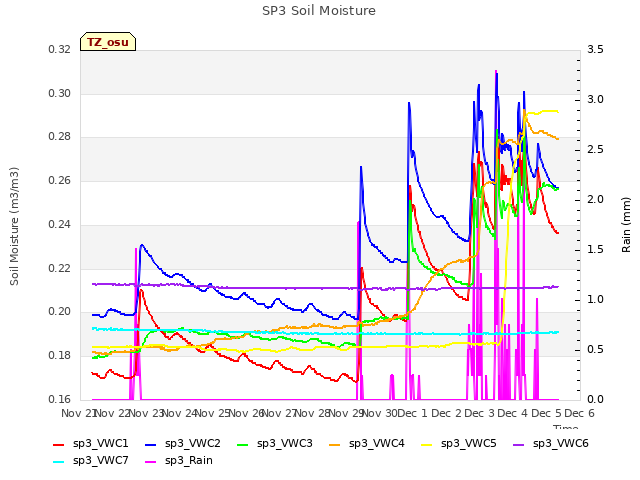Image resolution: width=640 pixels, height=480 pixels.
Task: Click the 3.0 rain axis tick label
Action: tap(595, 100)
